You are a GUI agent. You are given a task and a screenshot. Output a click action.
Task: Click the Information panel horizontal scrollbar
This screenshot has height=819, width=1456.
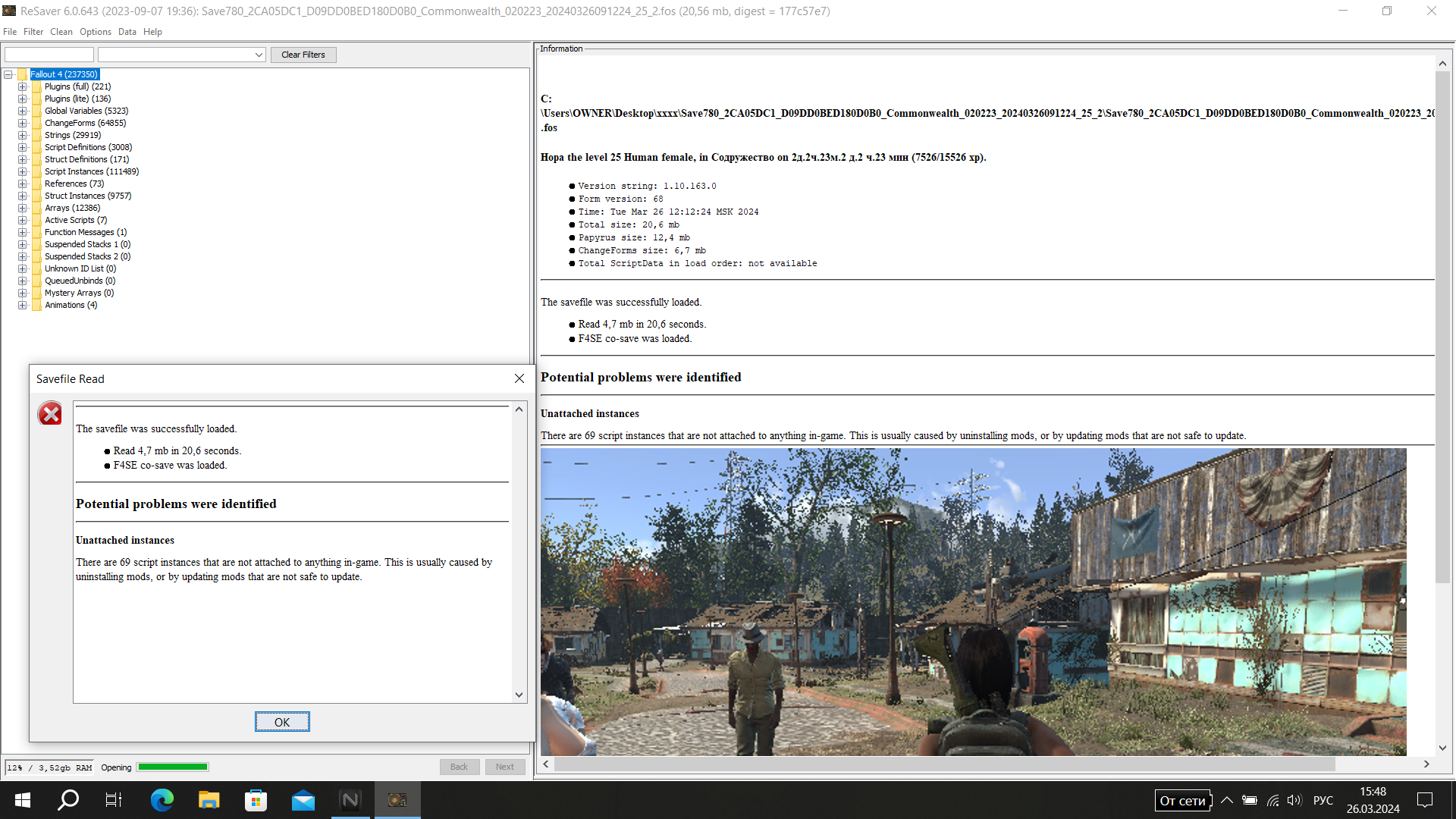pos(944,764)
